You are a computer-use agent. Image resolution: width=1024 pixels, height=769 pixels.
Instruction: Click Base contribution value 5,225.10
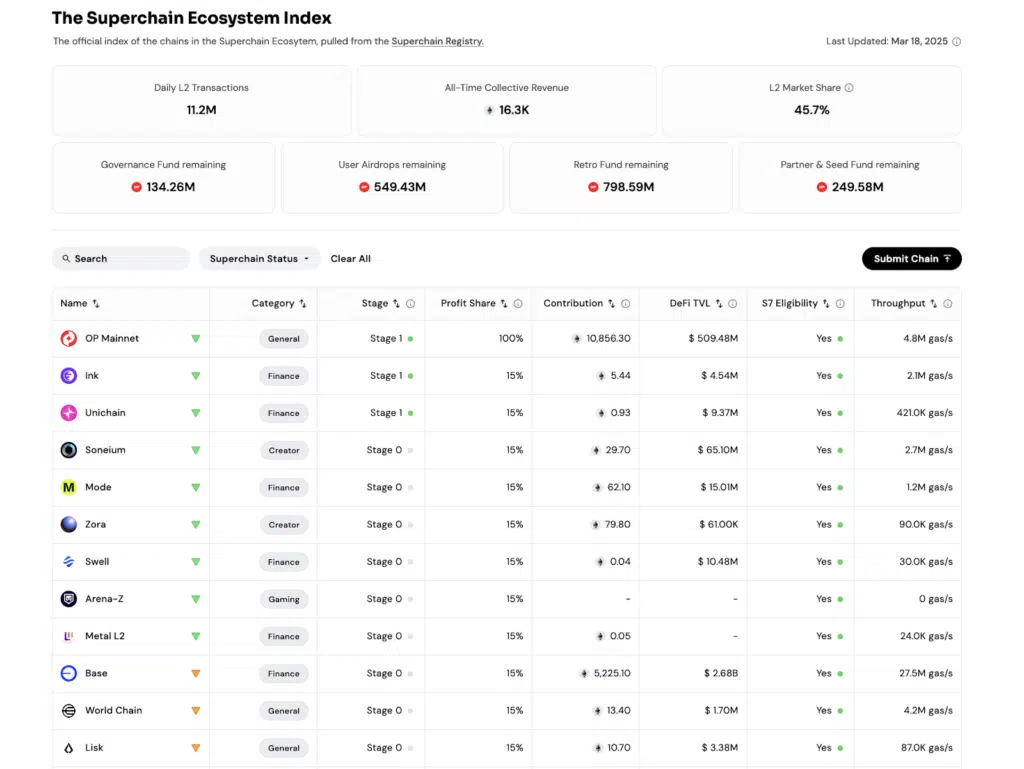[x=612, y=673]
